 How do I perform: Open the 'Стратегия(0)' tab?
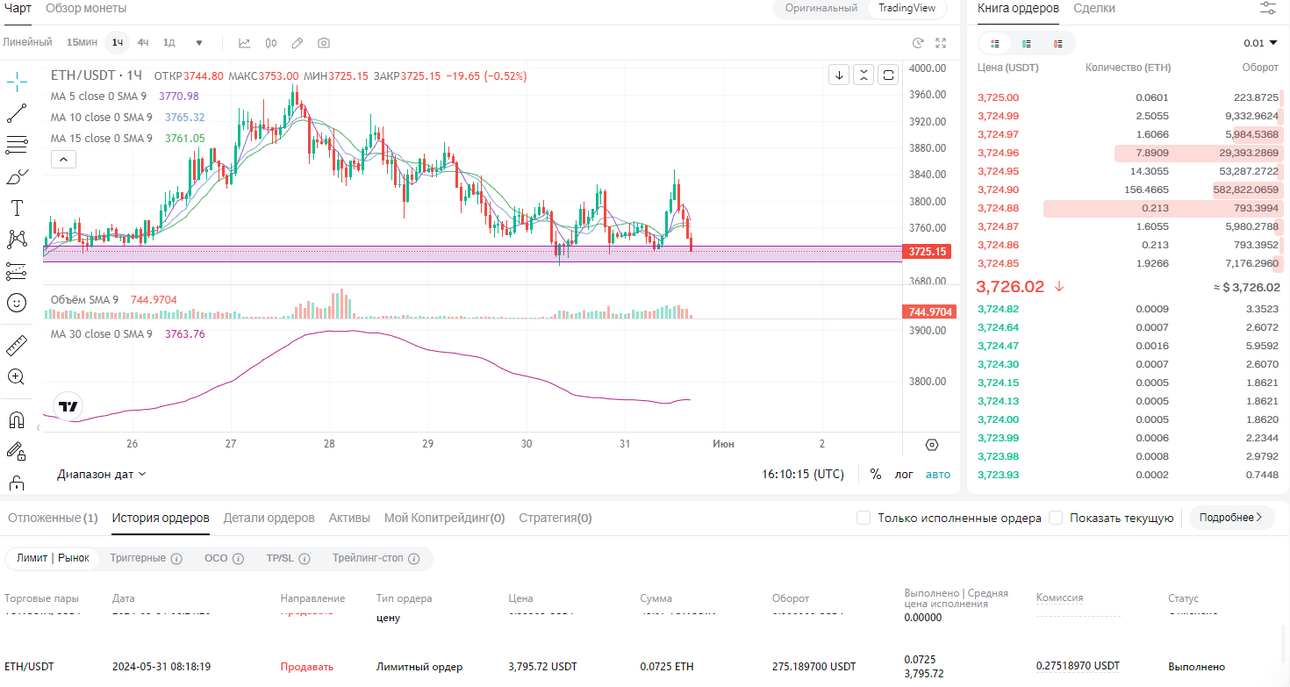pyautogui.click(x=555, y=518)
